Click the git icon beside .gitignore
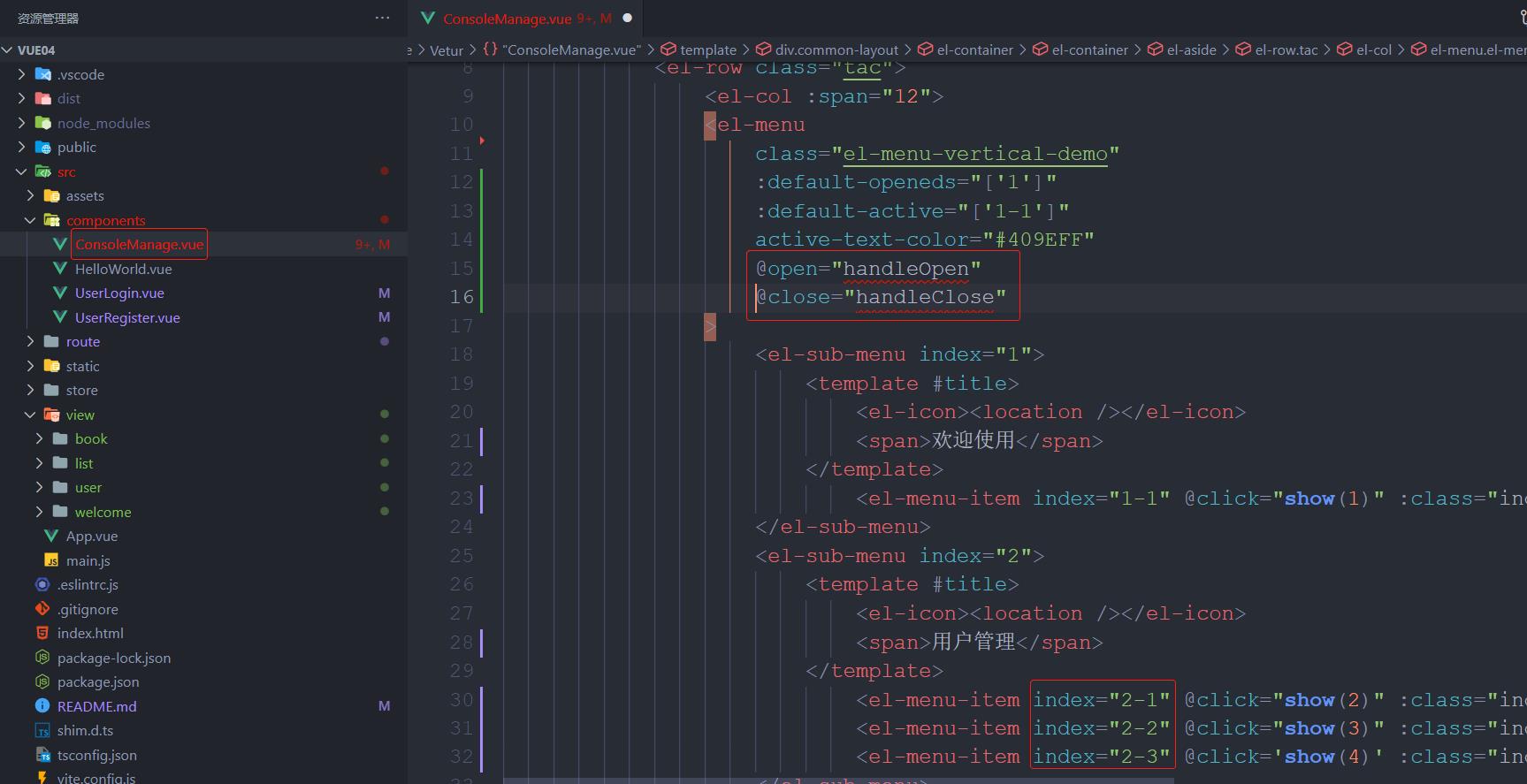This screenshot has height=784, width=1527. pyautogui.click(x=42, y=609)
